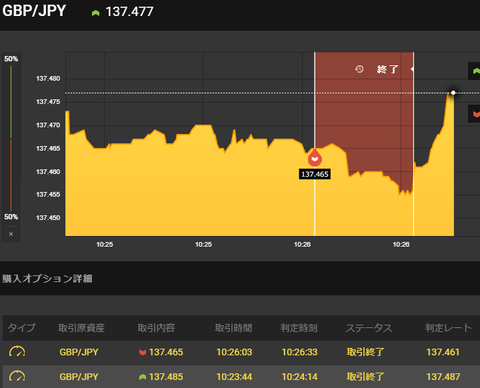Click the gauge icon in second trade row
This screenshot has height=388, width=480.
tap(17, 377)
